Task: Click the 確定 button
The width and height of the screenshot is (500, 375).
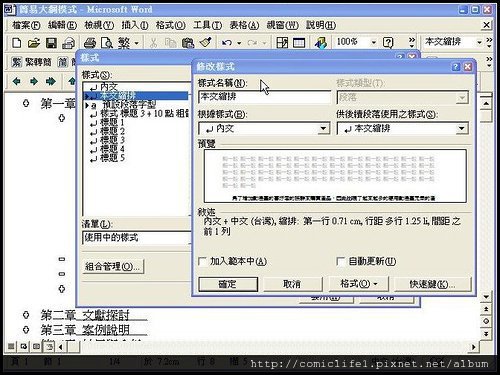Action: click(228, 284)
